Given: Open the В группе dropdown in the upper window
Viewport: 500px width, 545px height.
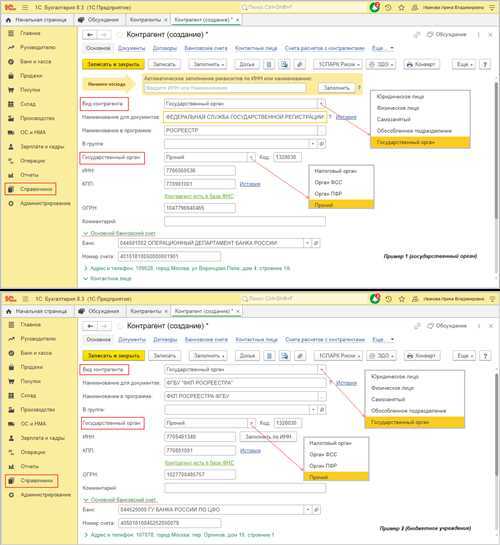Looking at the screenshot, I should click(x=313, y=144).
